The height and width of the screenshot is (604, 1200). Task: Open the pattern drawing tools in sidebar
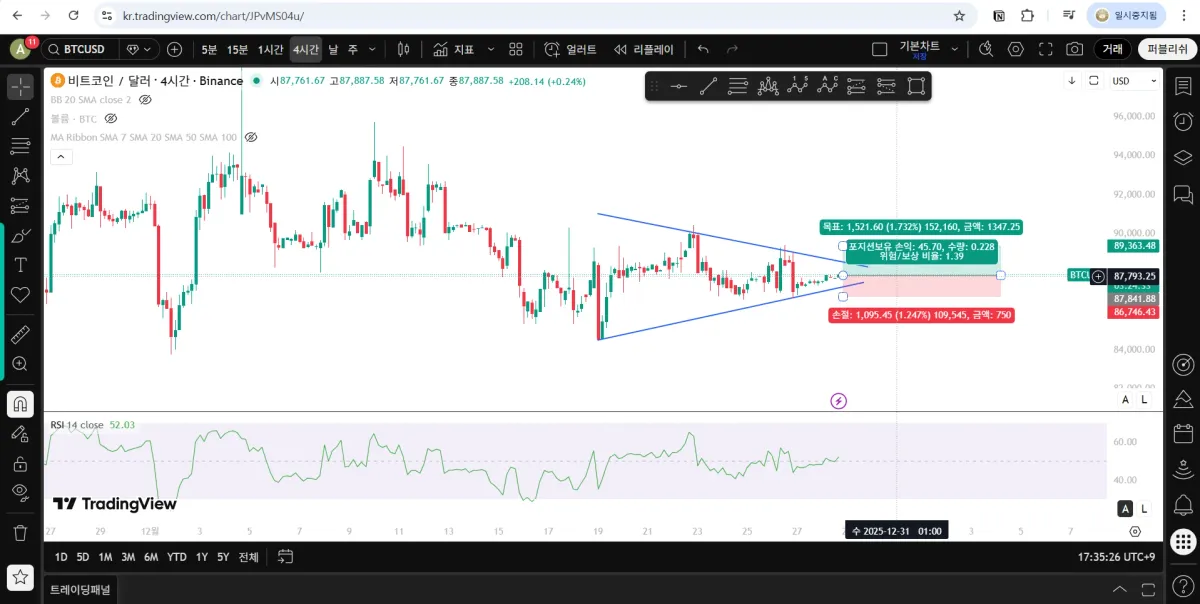coord(20,176)
